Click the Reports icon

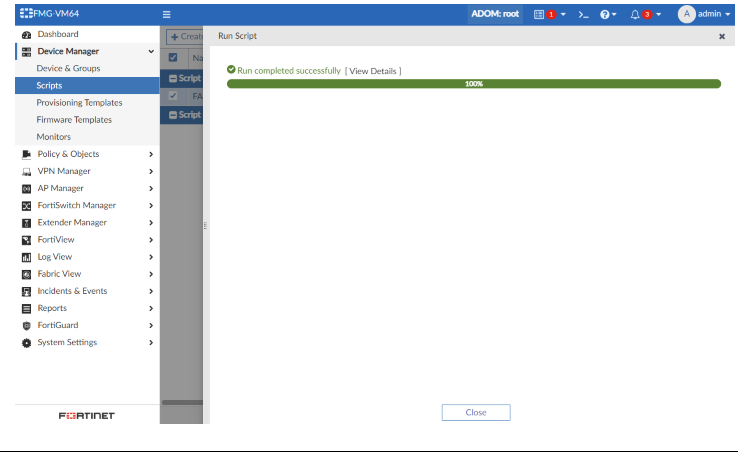tap(26, 308)
